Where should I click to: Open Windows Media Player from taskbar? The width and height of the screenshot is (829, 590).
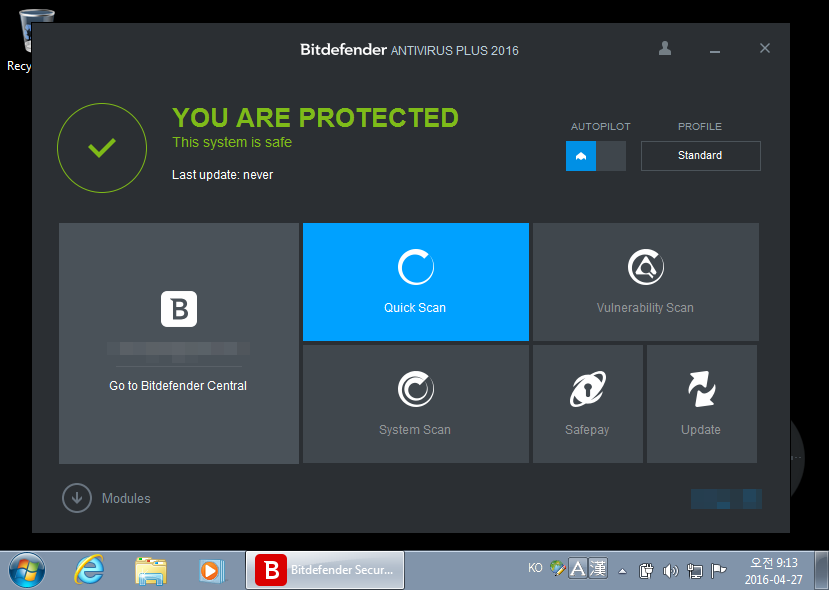212,570
